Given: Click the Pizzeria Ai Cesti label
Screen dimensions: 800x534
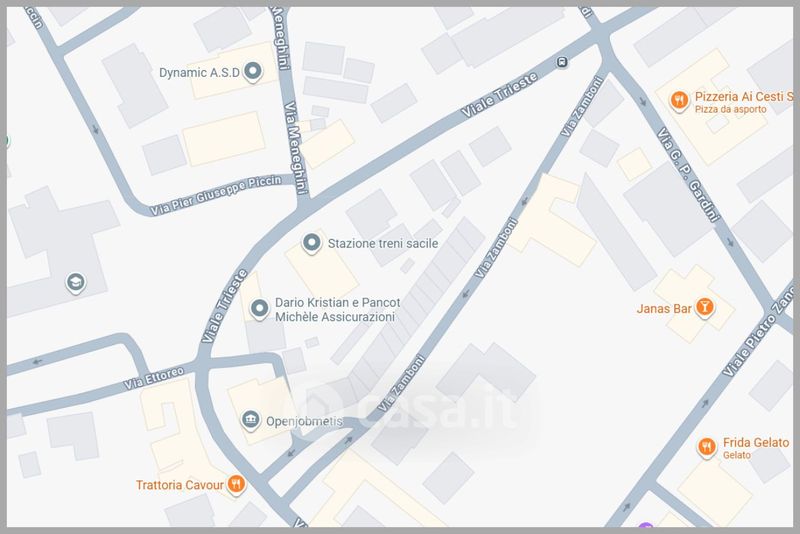Looking at the screenshot, I should point(744,96).
